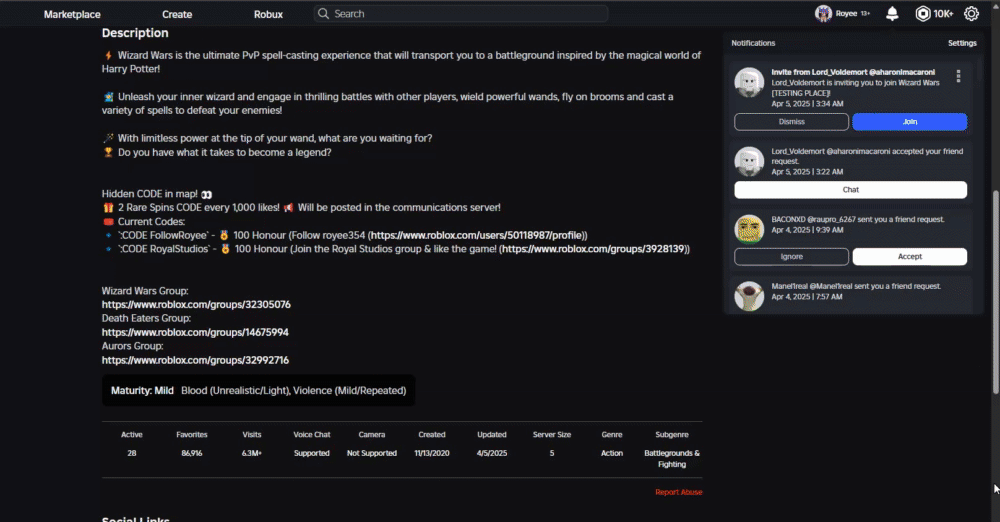
Task: Dismiss the Wizard Wars invite
Action: (x=791, y=122)
